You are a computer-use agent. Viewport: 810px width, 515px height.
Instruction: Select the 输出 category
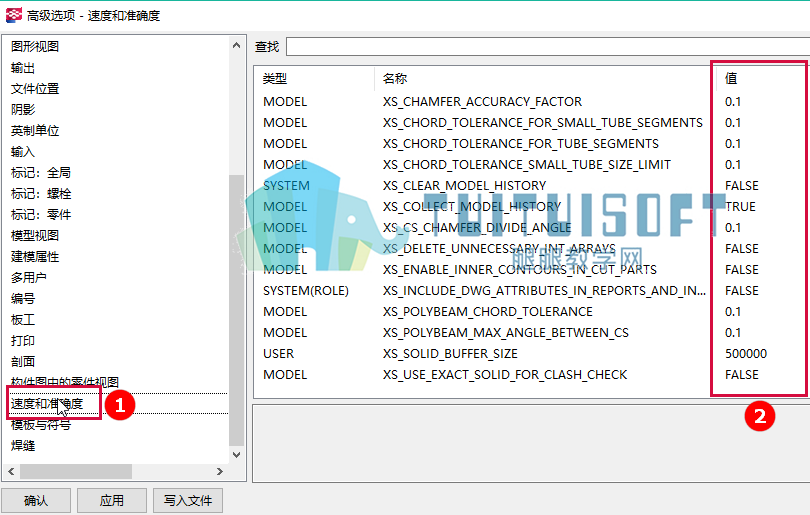[23, 68]
